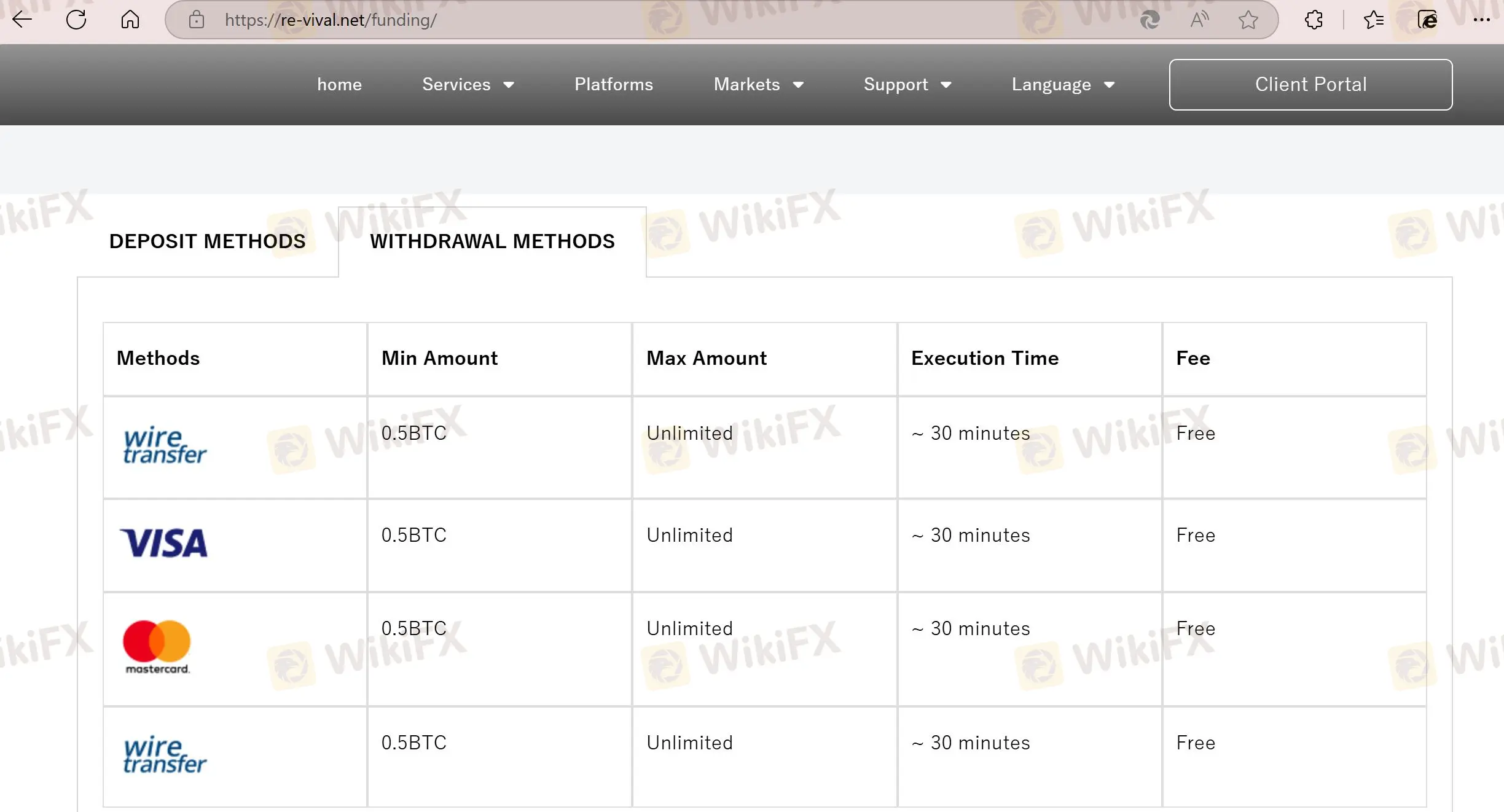Click the browser back arrow
Image resolution: width=1504 pixels, height=812 pixels.
pos(22,20)
